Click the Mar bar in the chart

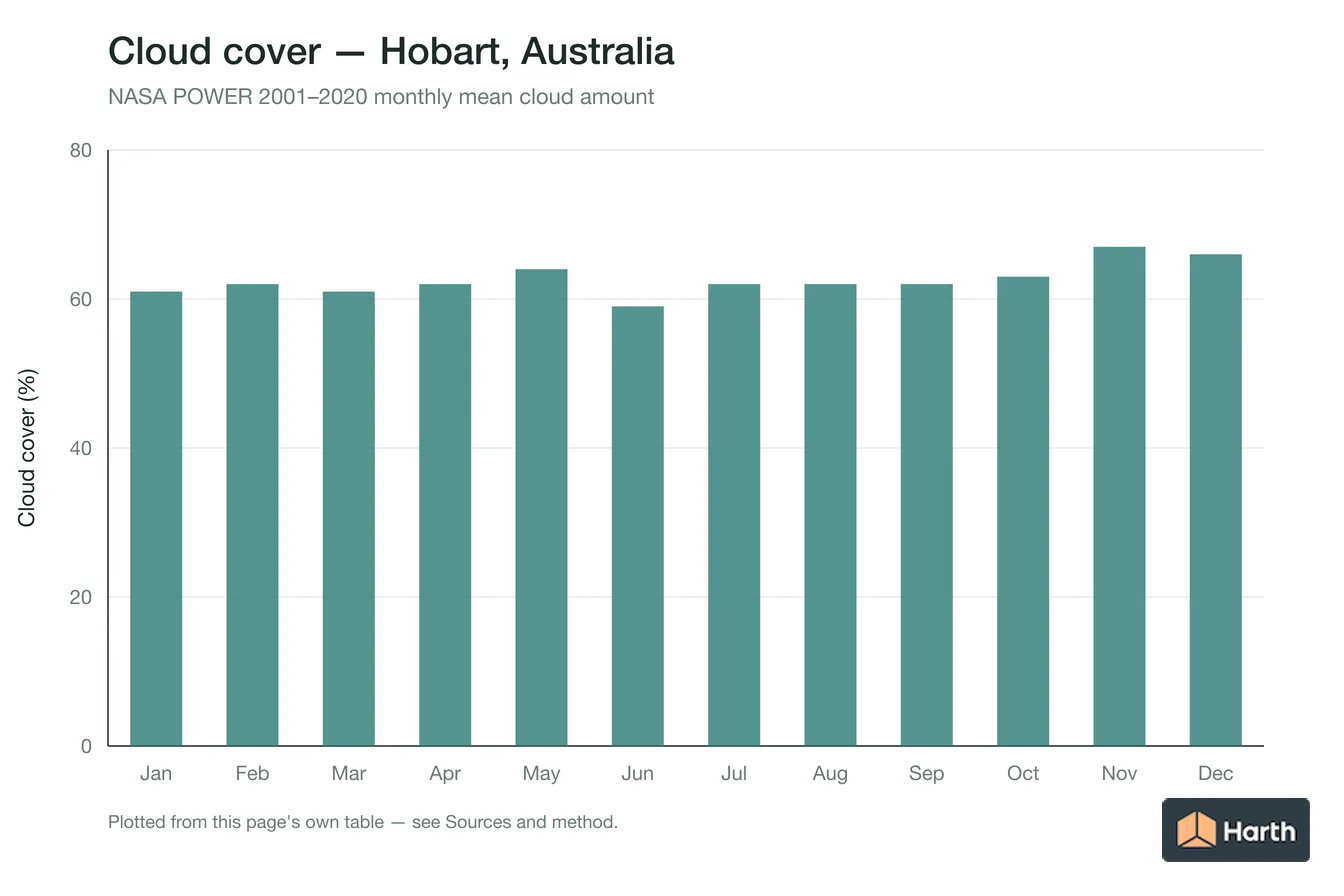coord(349,519)
